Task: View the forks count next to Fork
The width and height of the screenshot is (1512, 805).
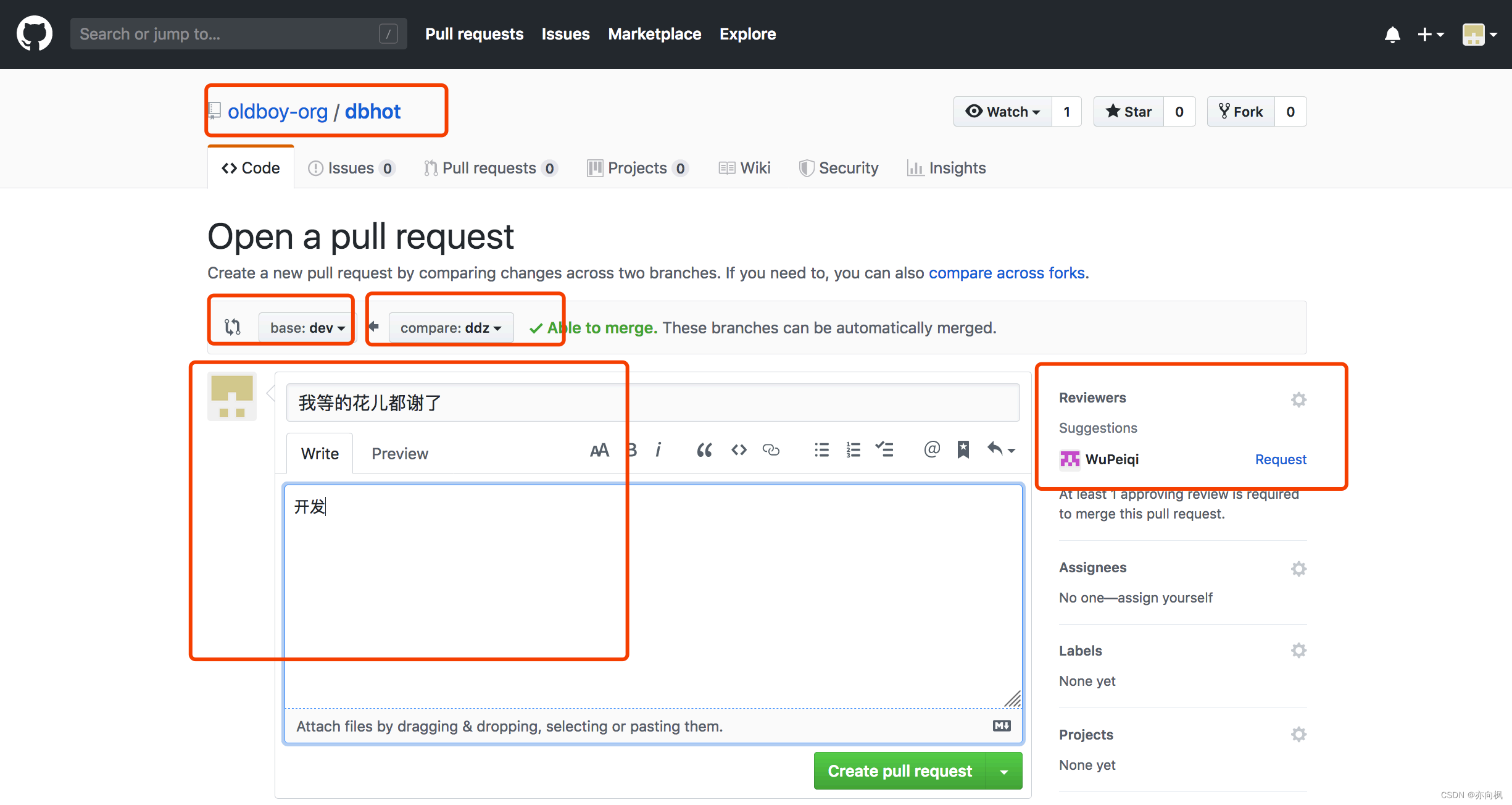Action: [1290, 112]
